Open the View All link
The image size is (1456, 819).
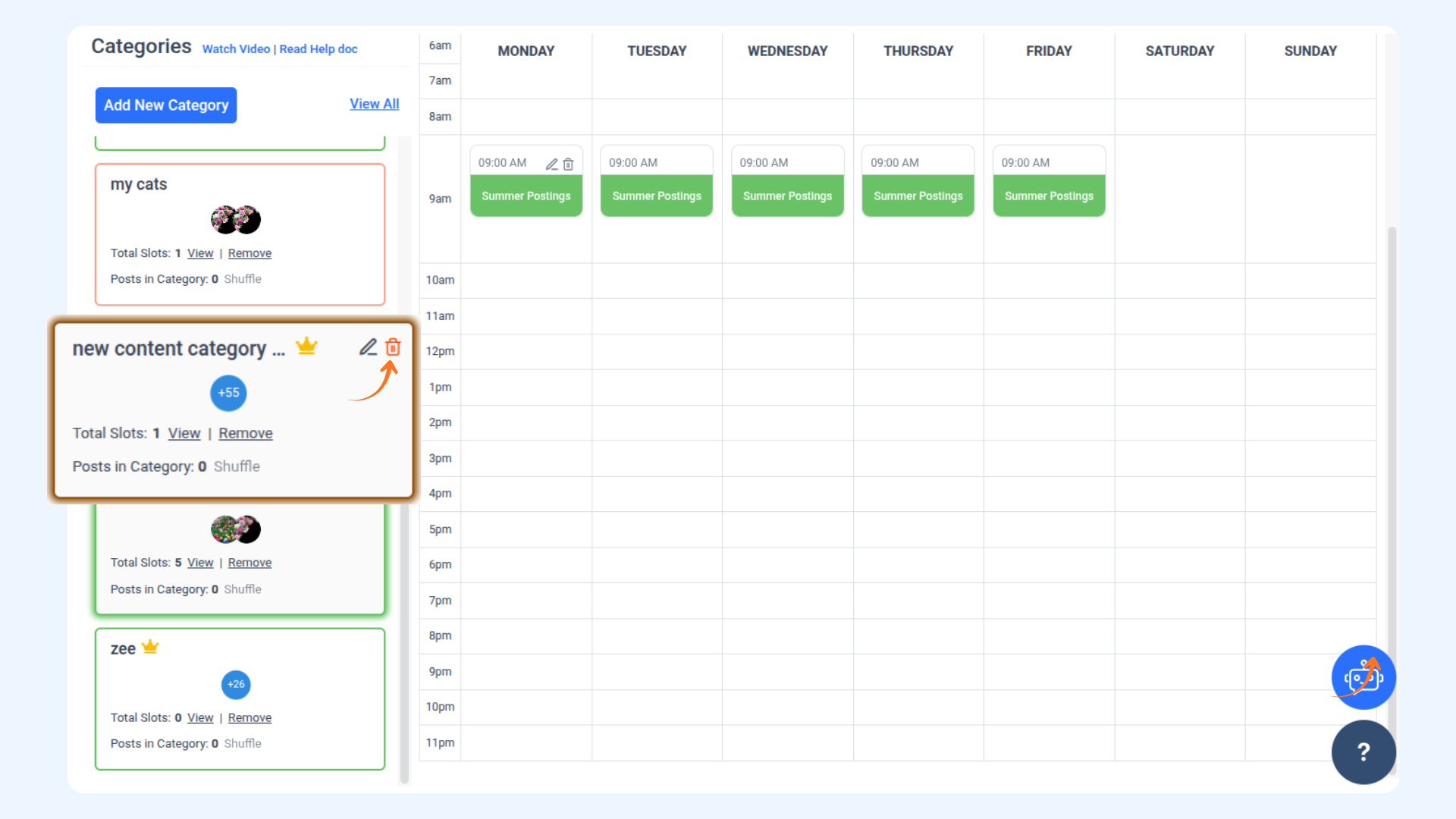coord(374,104)
